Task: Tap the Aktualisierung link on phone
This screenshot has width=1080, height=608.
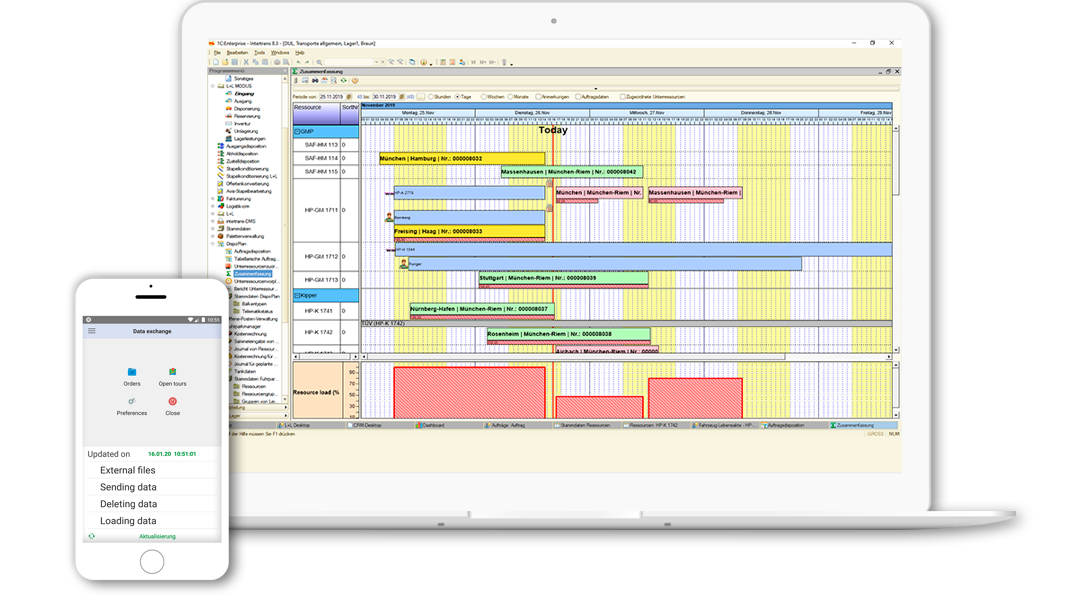Action: (x=157, y=536)
